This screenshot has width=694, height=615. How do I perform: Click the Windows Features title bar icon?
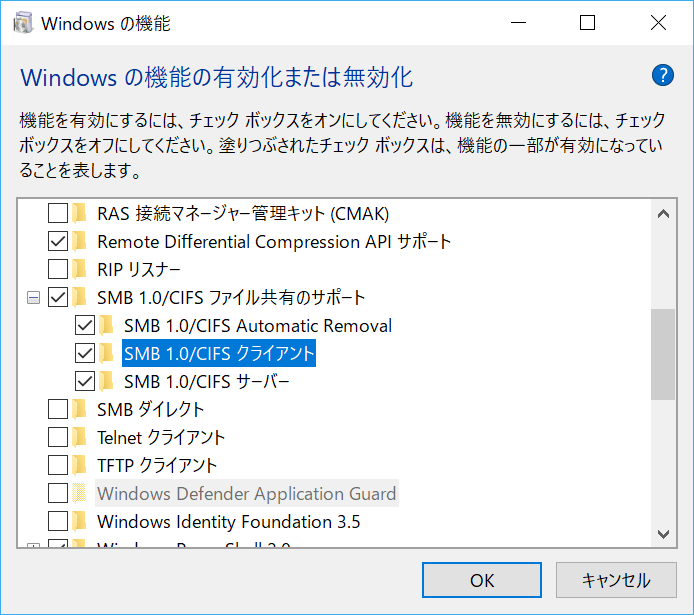(23, 23)
